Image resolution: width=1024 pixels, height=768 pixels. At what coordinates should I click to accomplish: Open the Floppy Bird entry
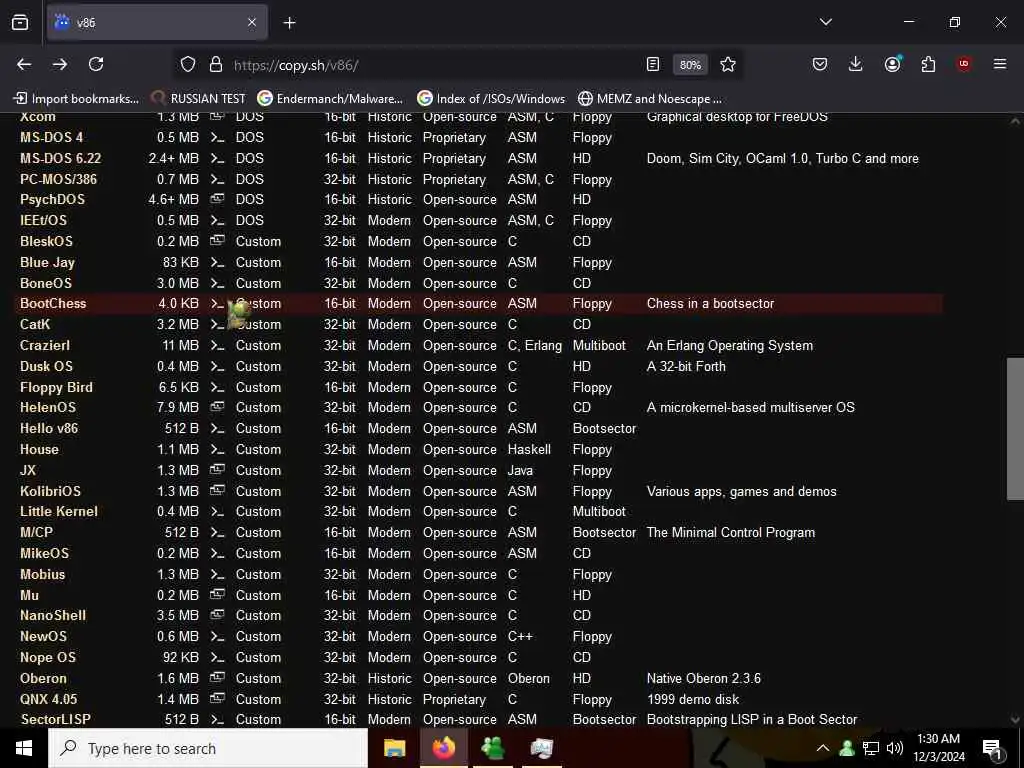pos(56,387)
